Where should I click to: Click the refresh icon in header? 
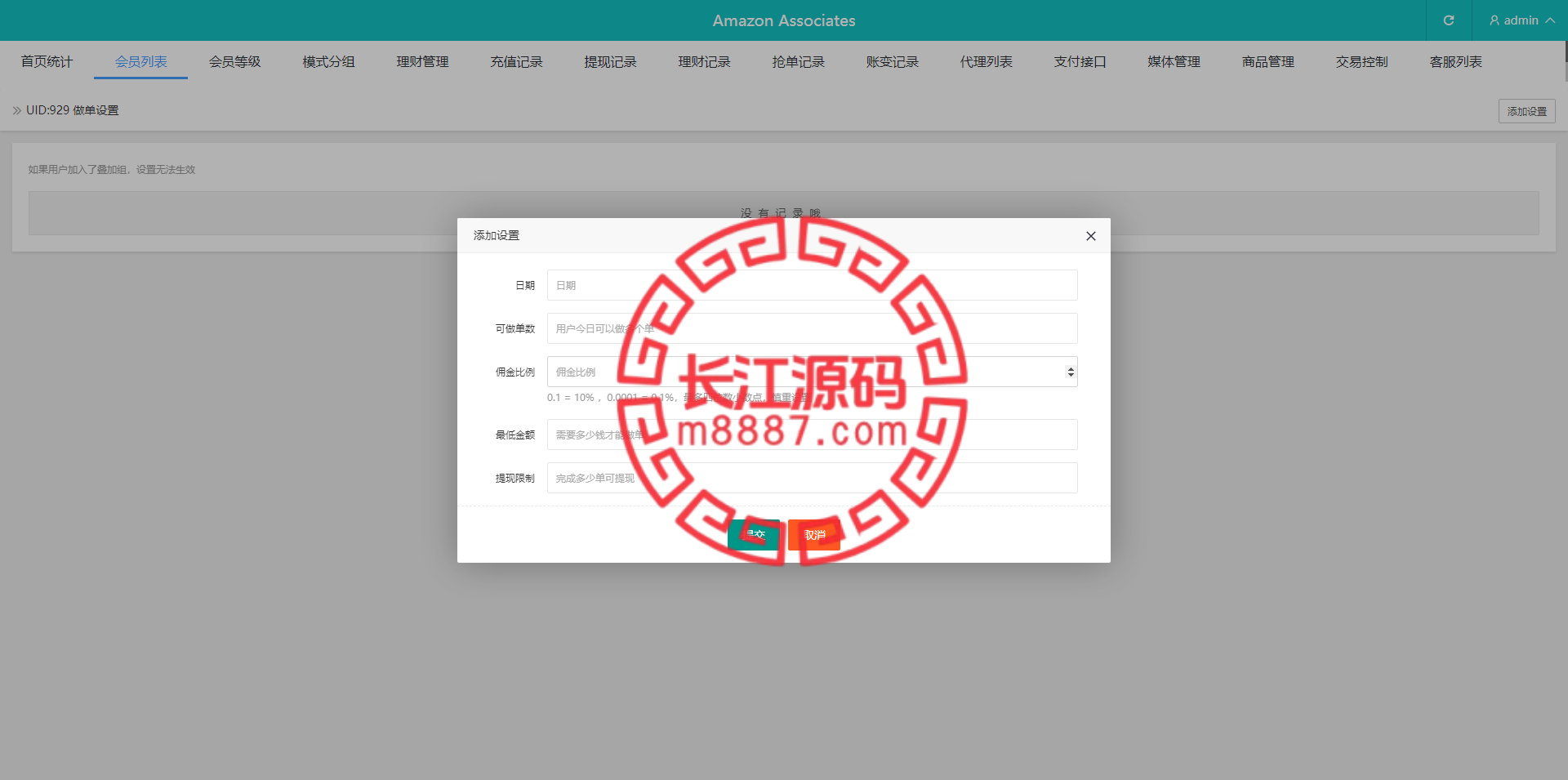click(1449, 20)
